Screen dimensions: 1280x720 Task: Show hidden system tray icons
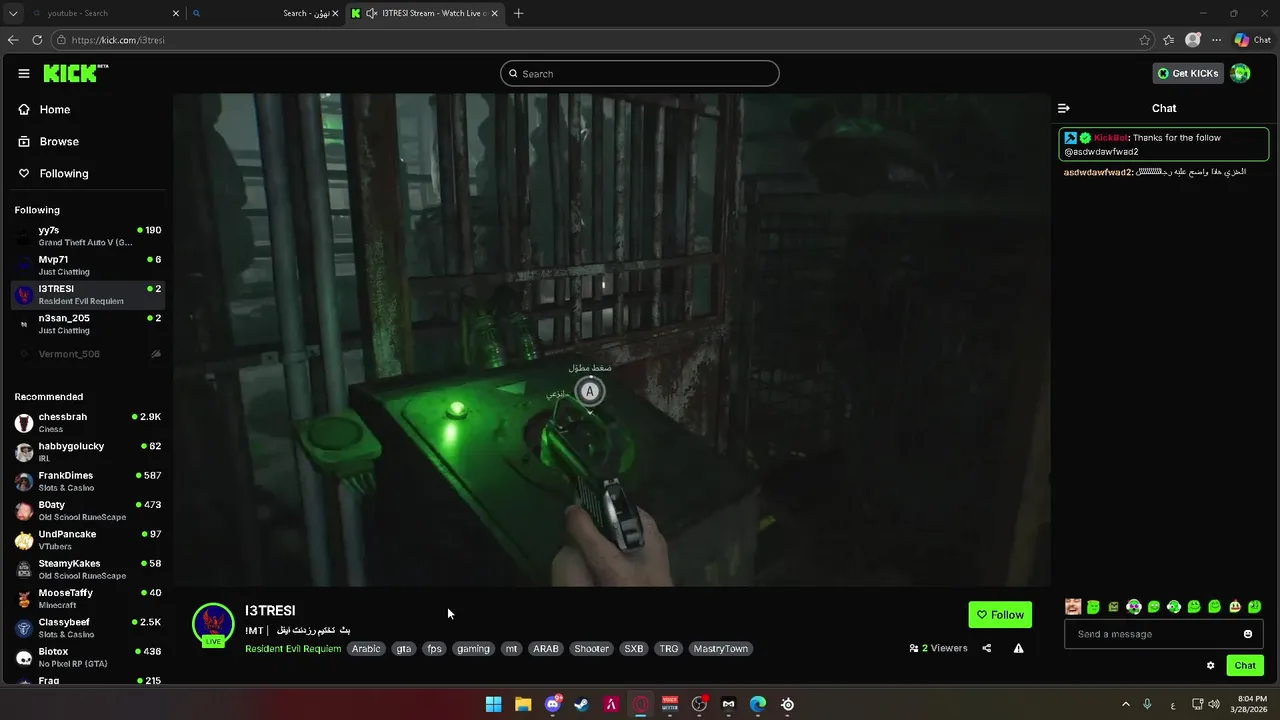(x=1125, y=704)
